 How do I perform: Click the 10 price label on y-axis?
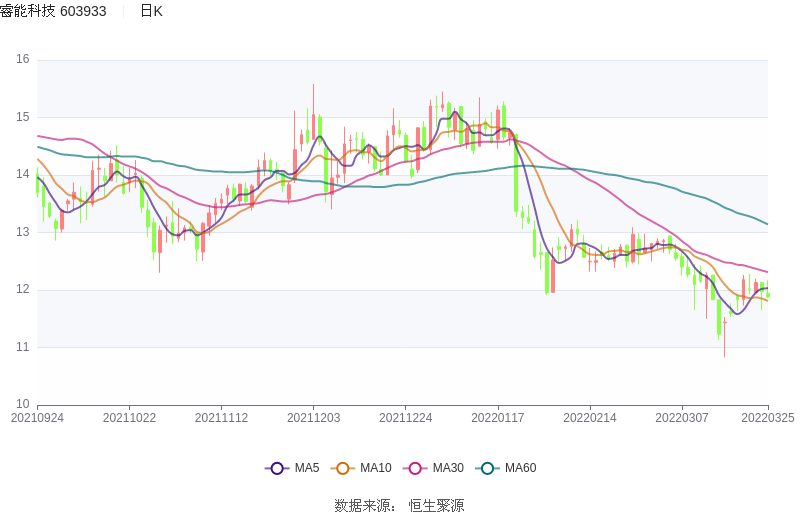click(x=23, y=405)
